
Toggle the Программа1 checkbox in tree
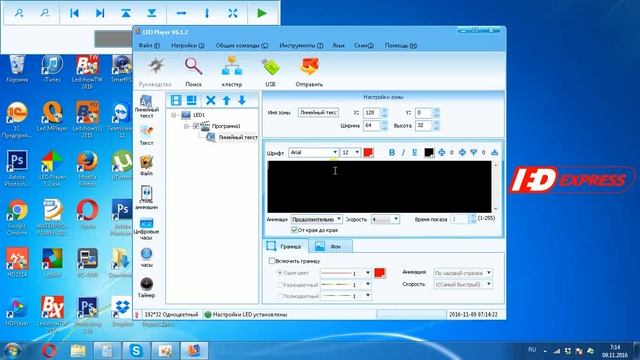(x=196, y=126)
